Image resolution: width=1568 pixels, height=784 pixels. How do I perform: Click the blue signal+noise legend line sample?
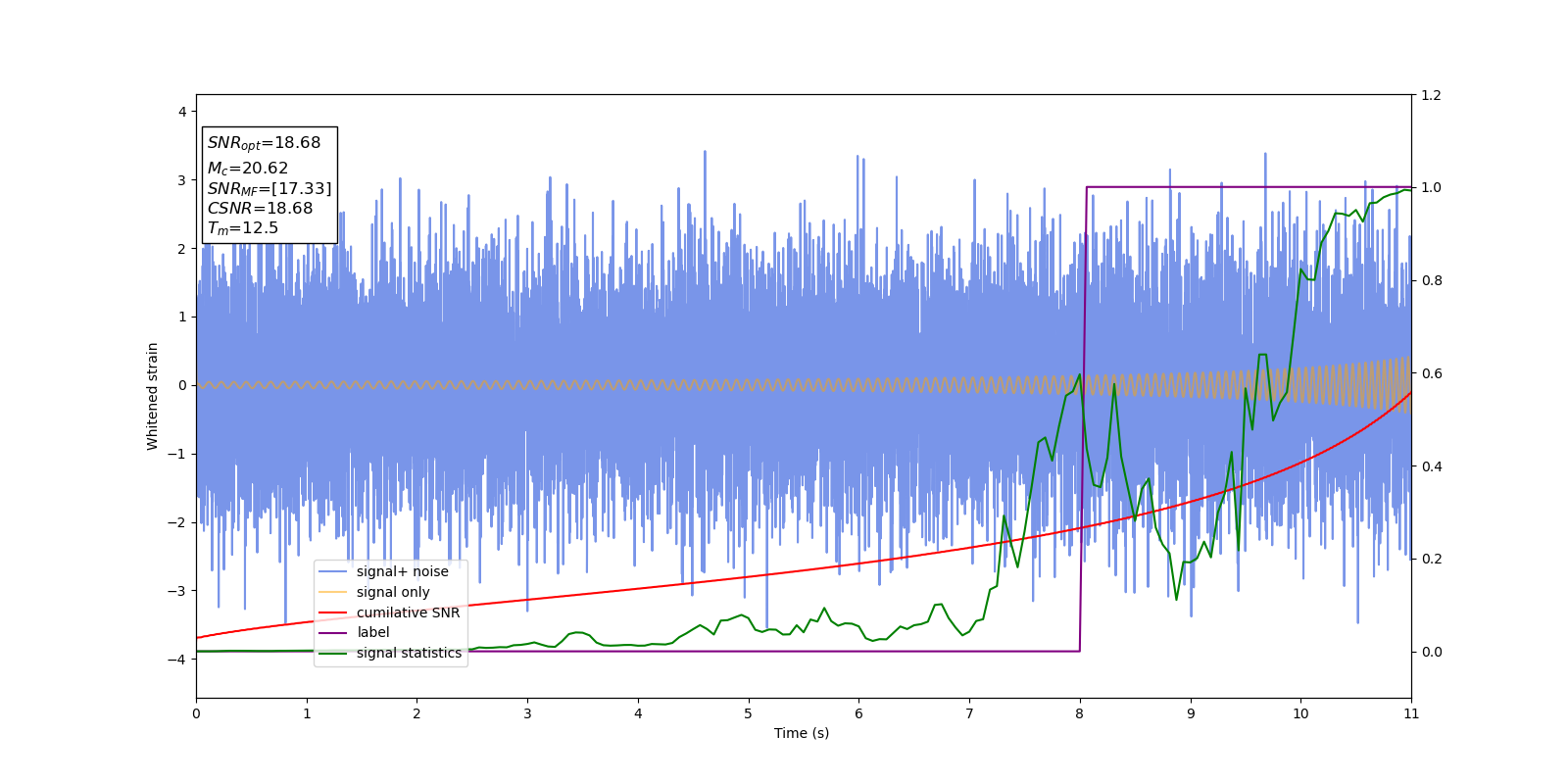[x=333, y=572]
